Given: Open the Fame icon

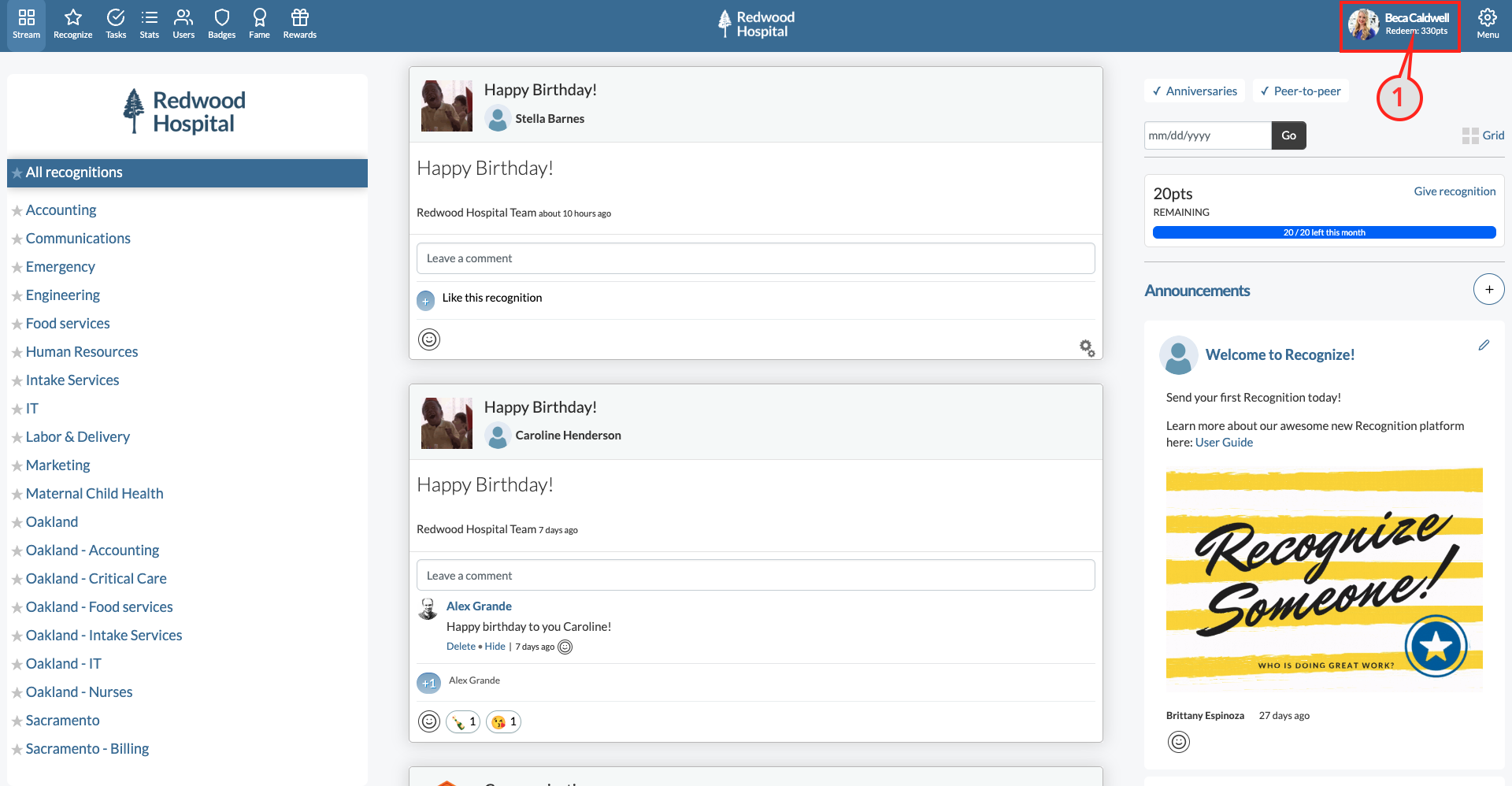Looking at the screenshot, I should pos(259,24).
